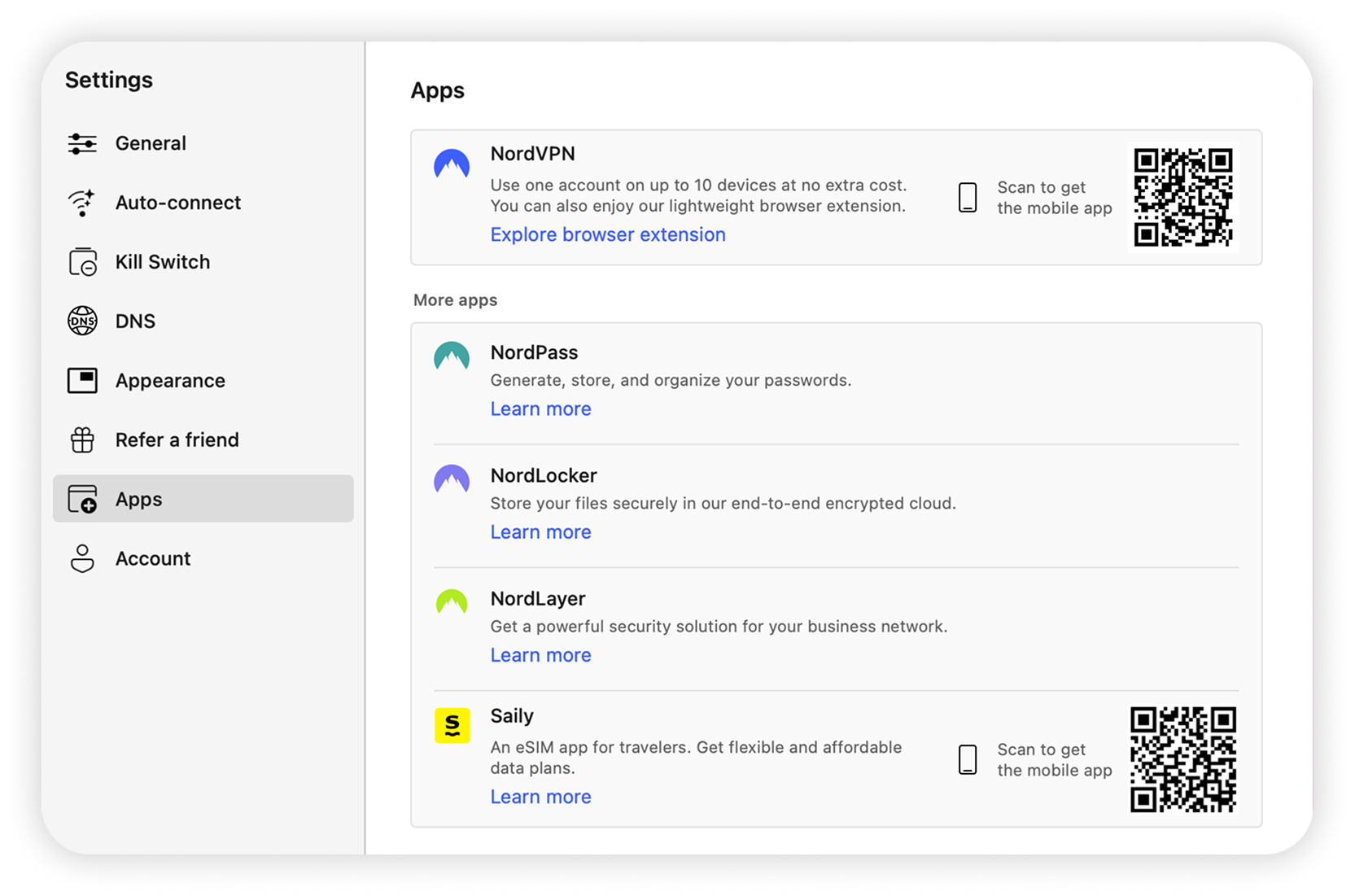Click the Refer a friend gift icon
The width and height of the screenshot is (1355, 896).
[x=81, y=439]
